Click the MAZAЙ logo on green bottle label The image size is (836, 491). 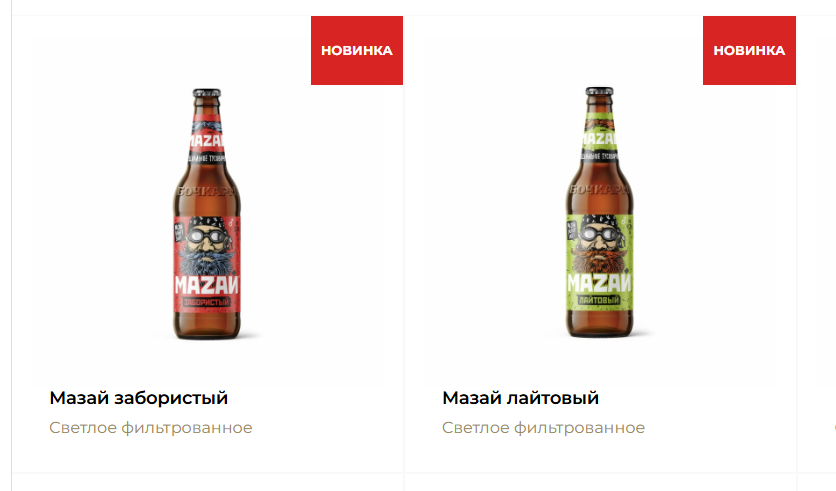(599, 283)
